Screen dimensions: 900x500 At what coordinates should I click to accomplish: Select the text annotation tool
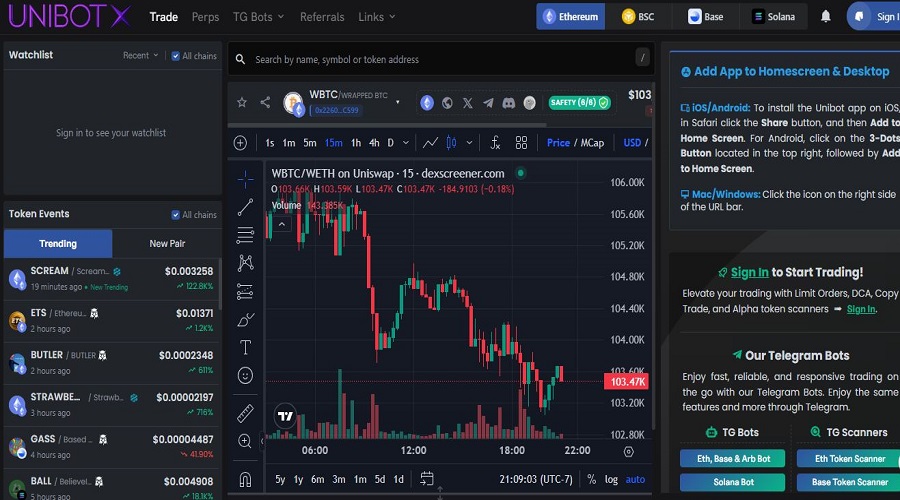245,347
